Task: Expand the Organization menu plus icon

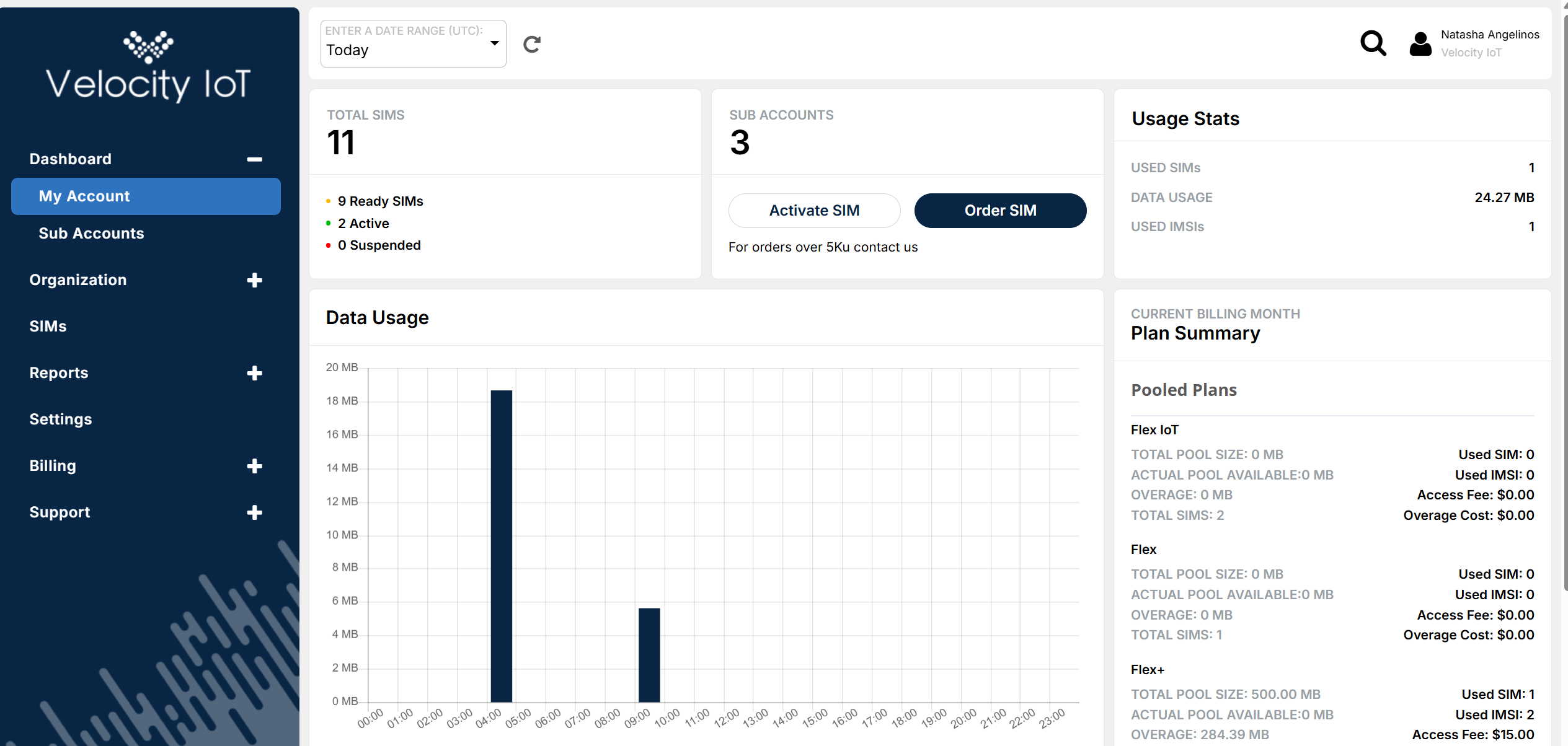Action: coord(254,280)
